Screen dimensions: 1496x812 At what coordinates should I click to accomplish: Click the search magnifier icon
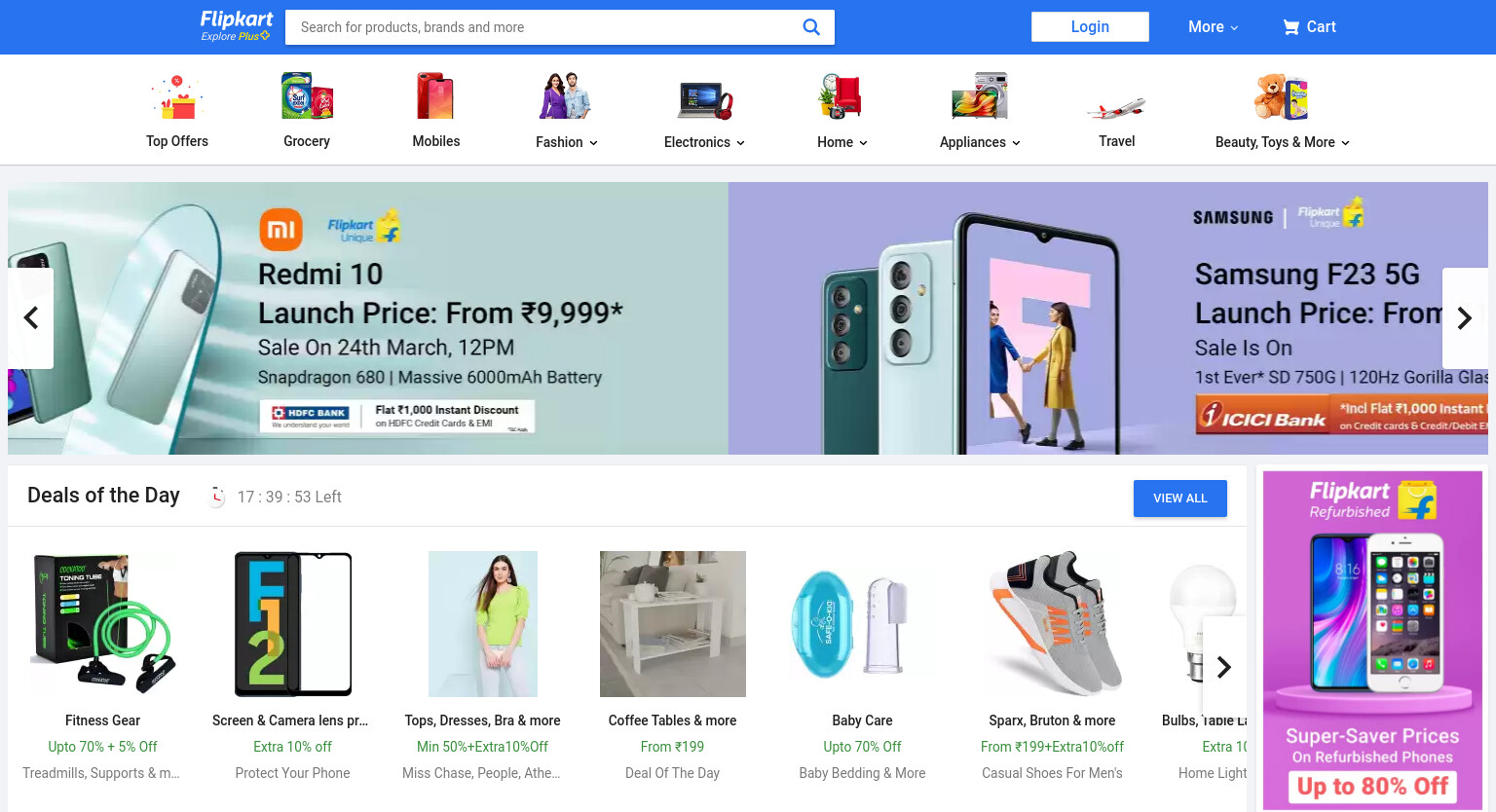pos(811,27)
